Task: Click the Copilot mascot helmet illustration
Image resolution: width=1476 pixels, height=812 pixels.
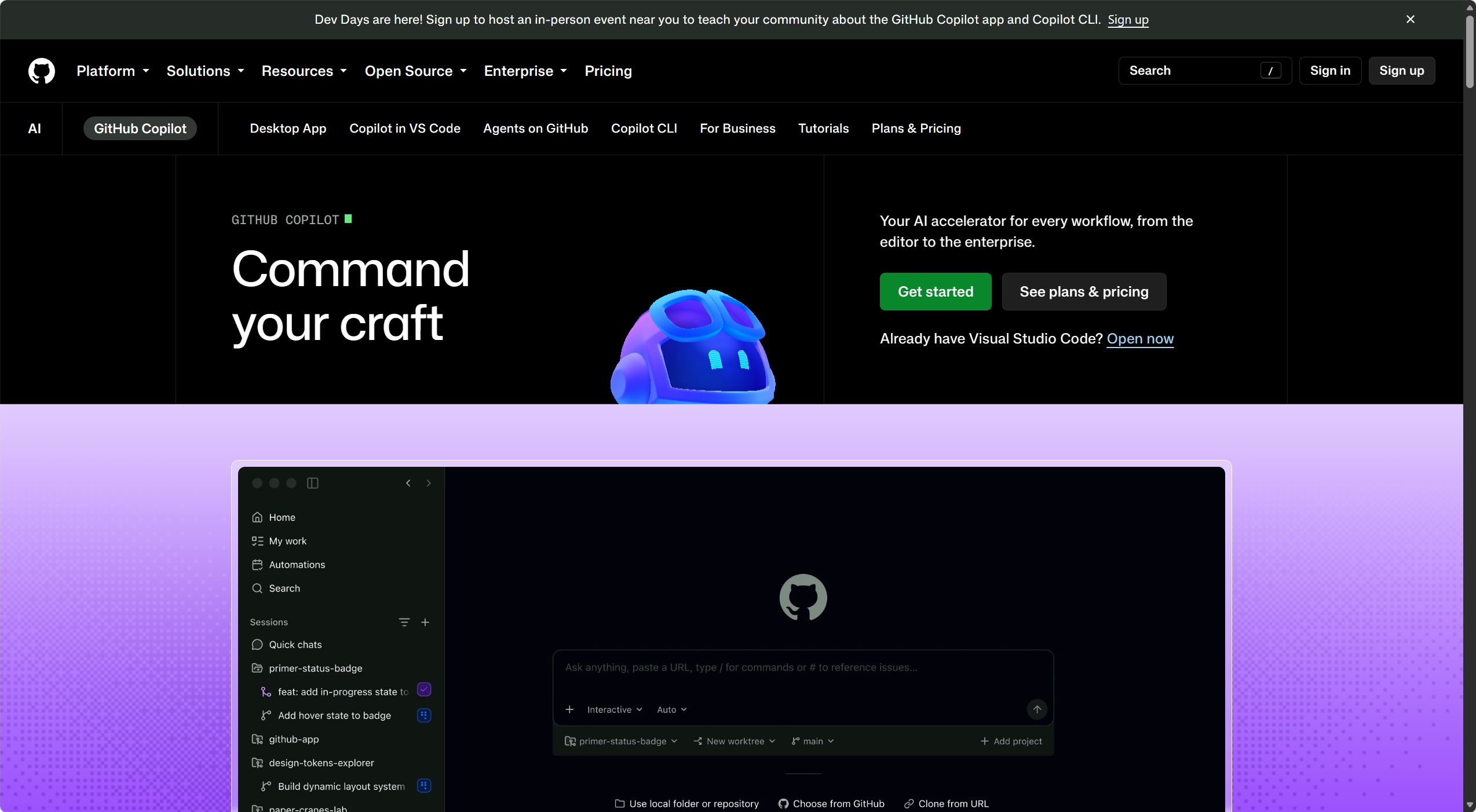Action: tap(693, 346)
